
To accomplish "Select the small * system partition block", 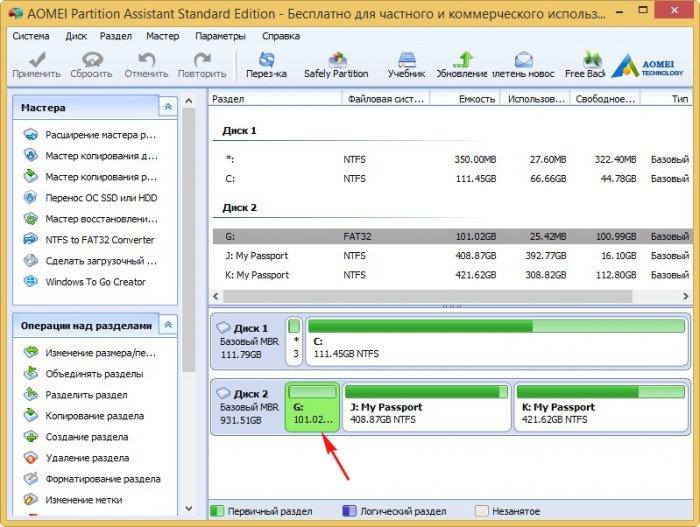I will (294, 341).
